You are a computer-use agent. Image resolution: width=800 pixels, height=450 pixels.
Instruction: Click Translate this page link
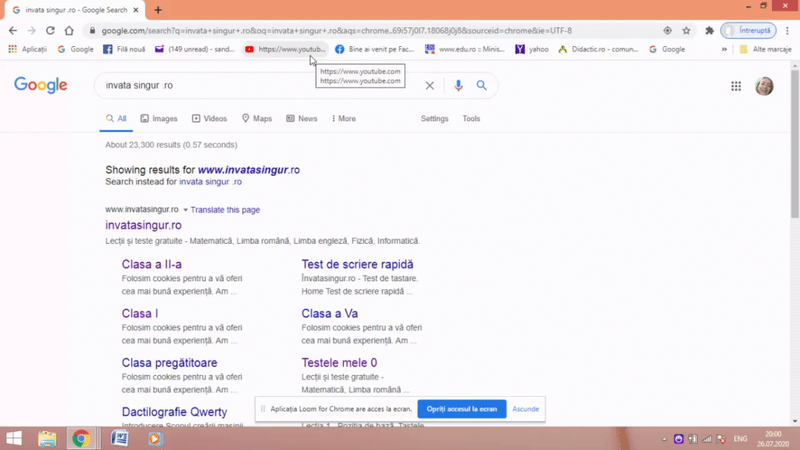coord(225,210)
